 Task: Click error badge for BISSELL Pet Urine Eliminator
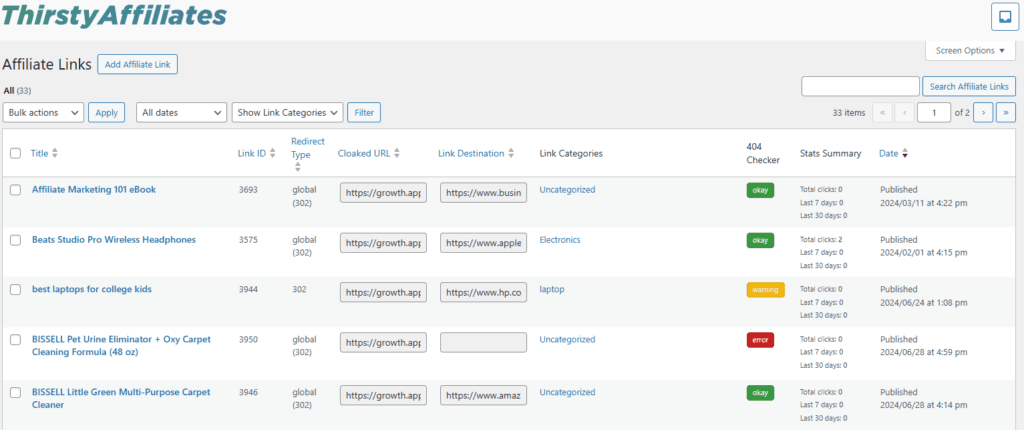tap(760, 340)
